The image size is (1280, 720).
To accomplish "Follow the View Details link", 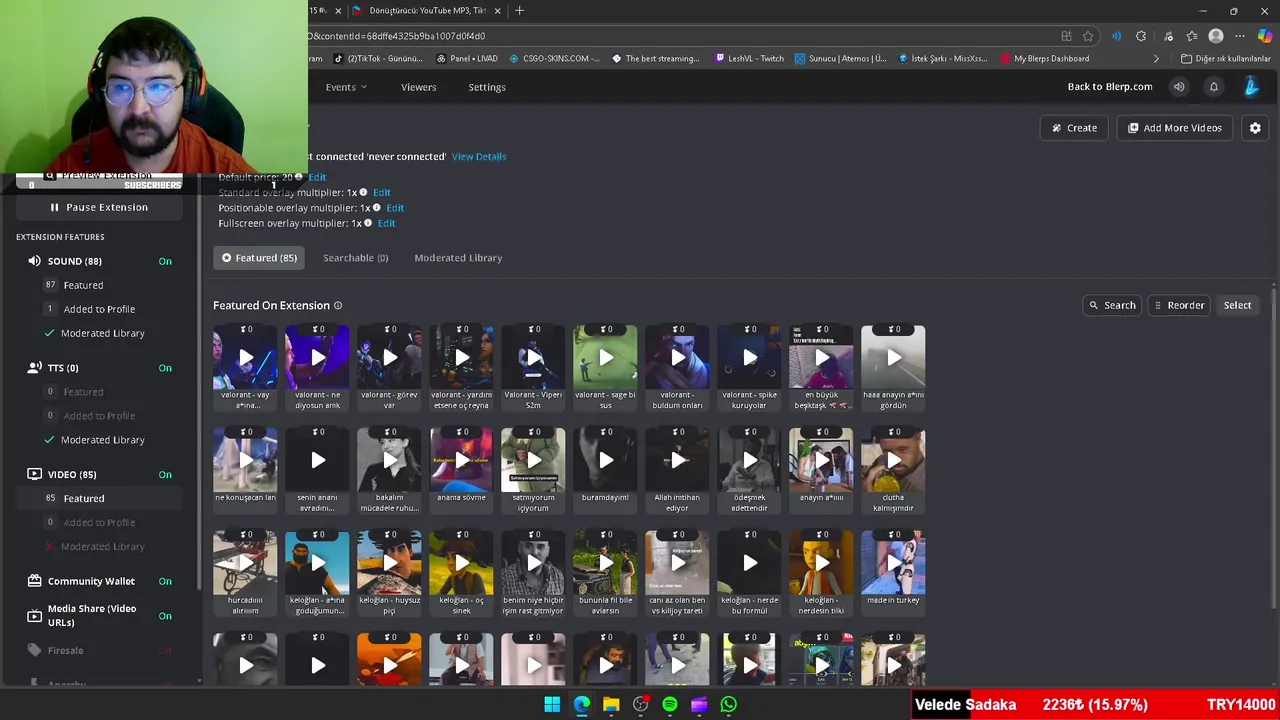I will point(479,156).
